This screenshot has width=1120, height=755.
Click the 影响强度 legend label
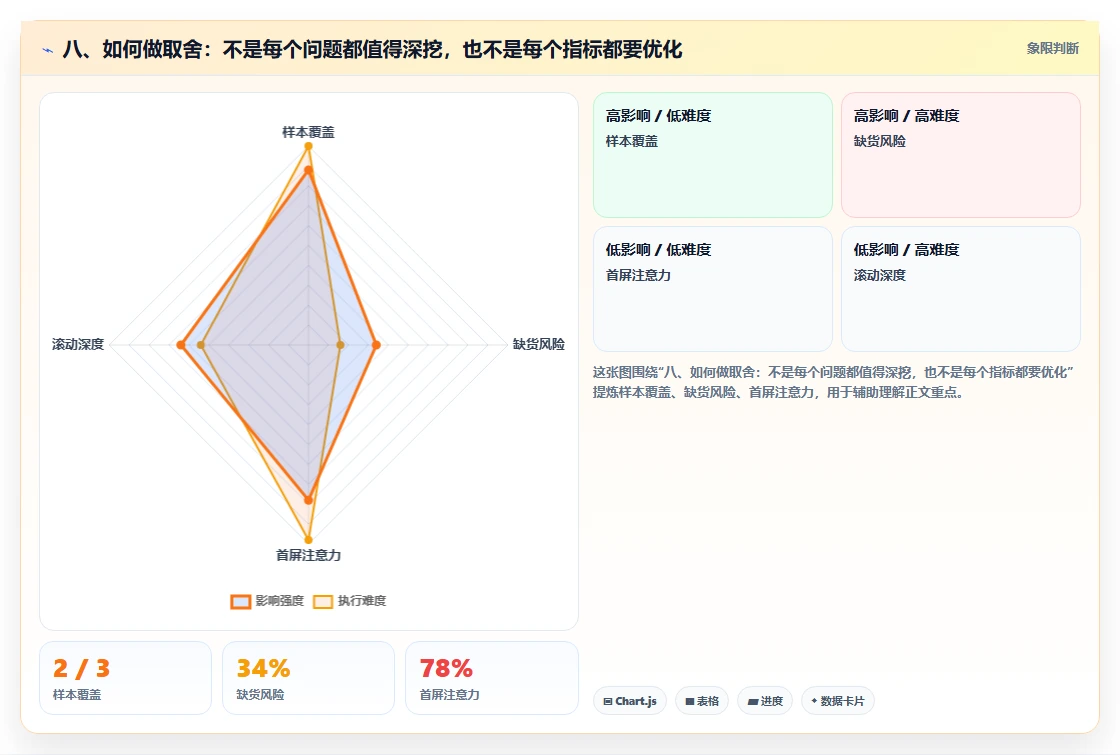(x=280, y=601)
